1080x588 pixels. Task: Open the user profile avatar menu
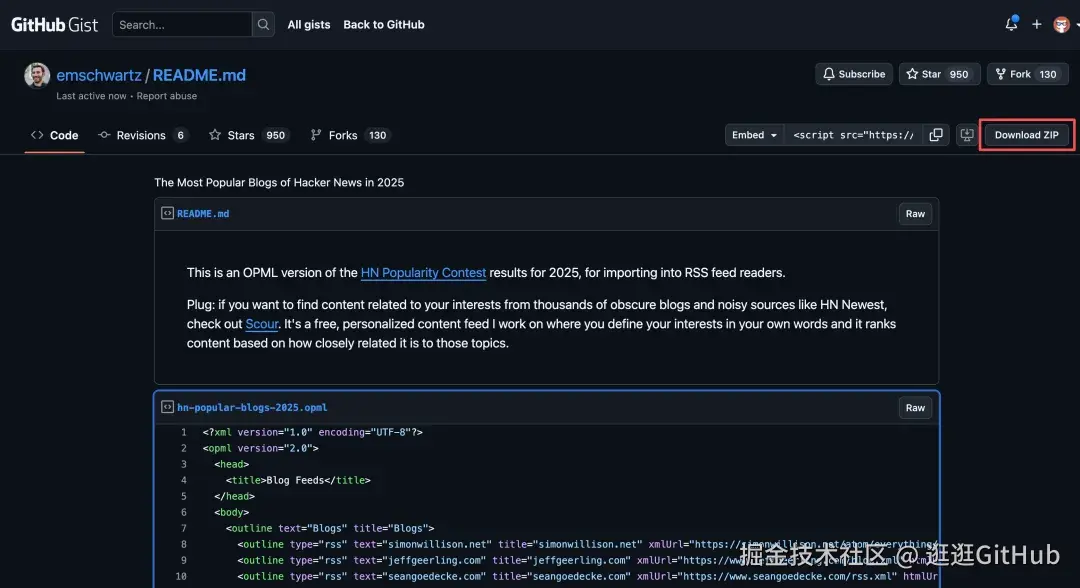coord(1061,24)
